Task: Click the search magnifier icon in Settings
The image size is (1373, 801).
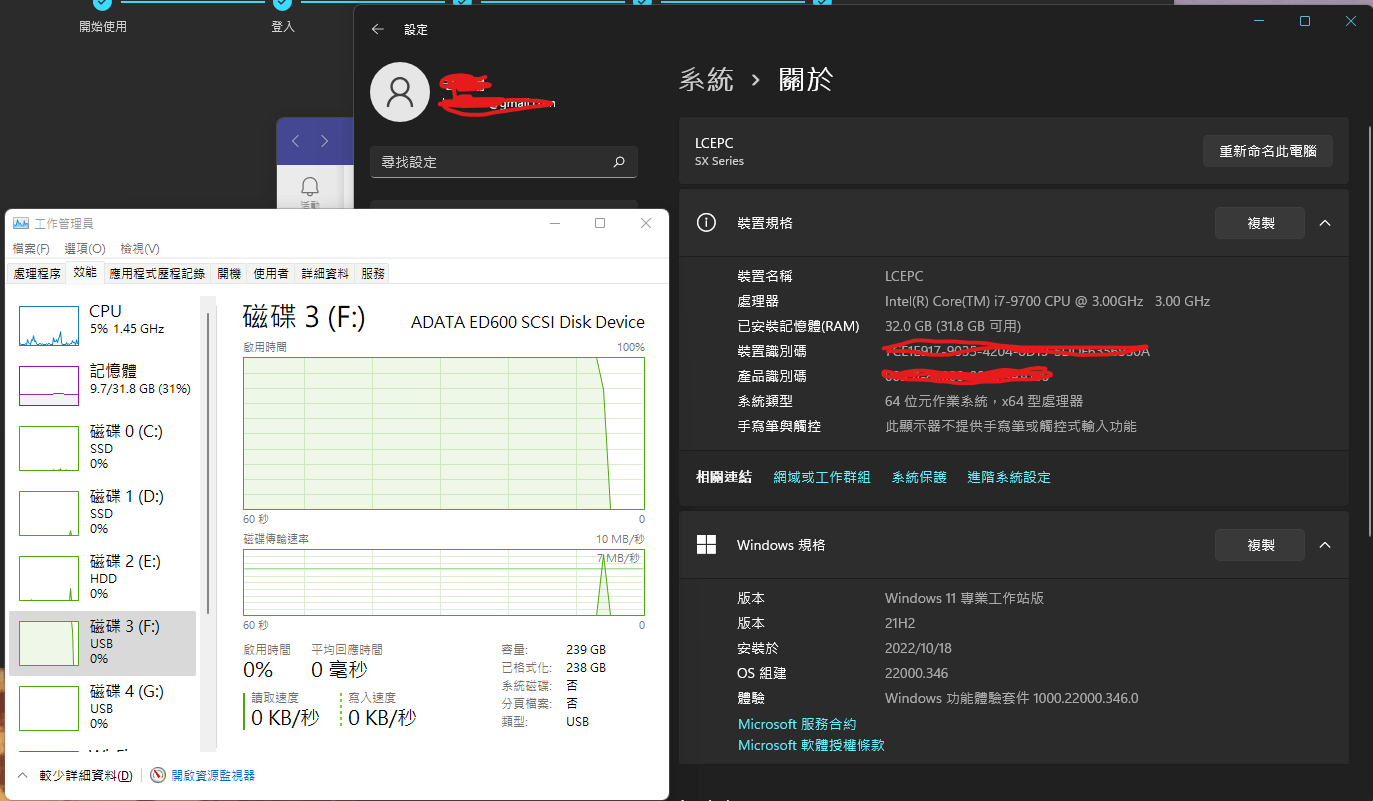Action: click(x=619, y=161)
